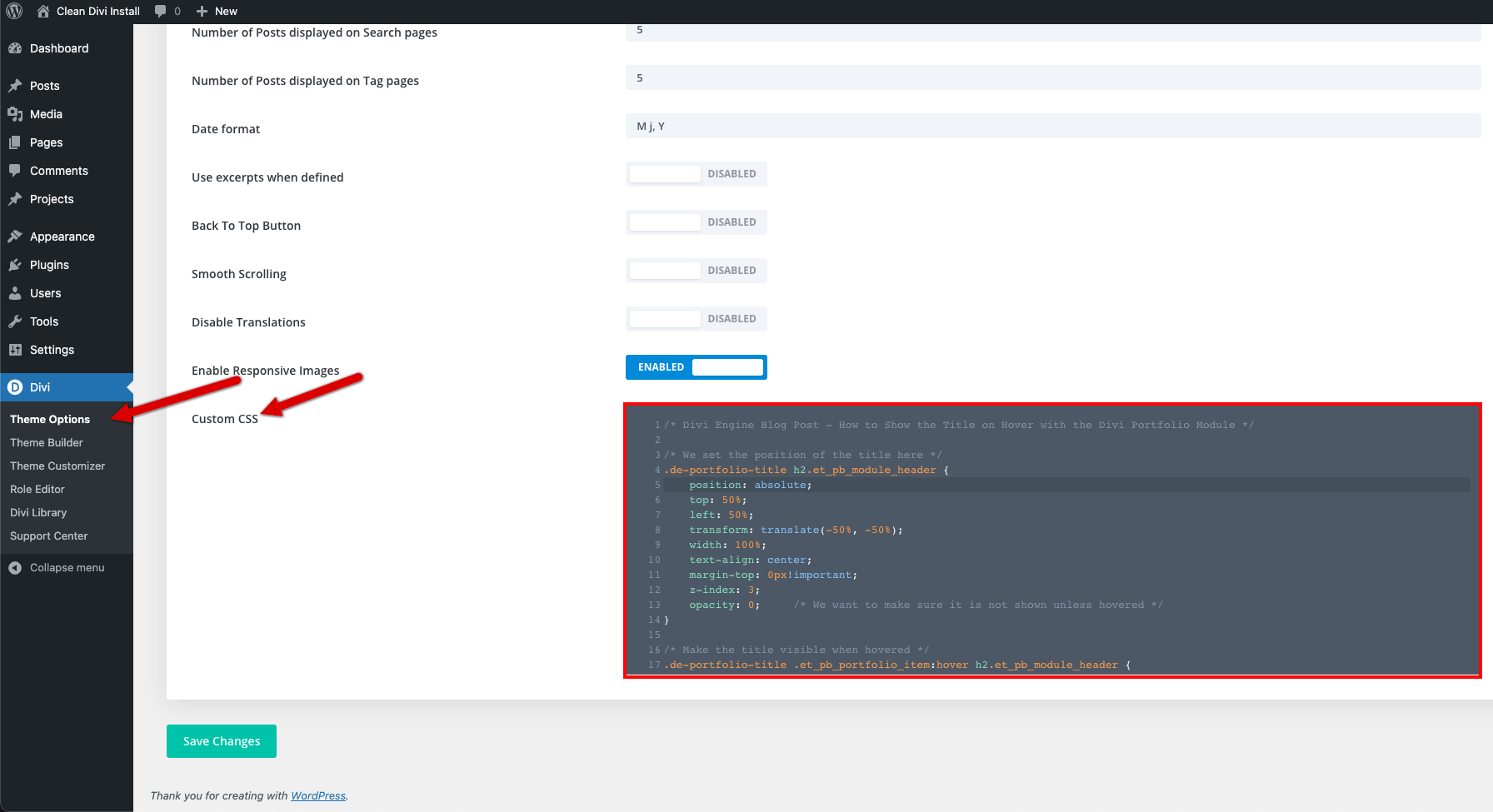Viewport: 1493px width, 812px height.
Task: Click the Date format input field
Action: coord(1053,126)
